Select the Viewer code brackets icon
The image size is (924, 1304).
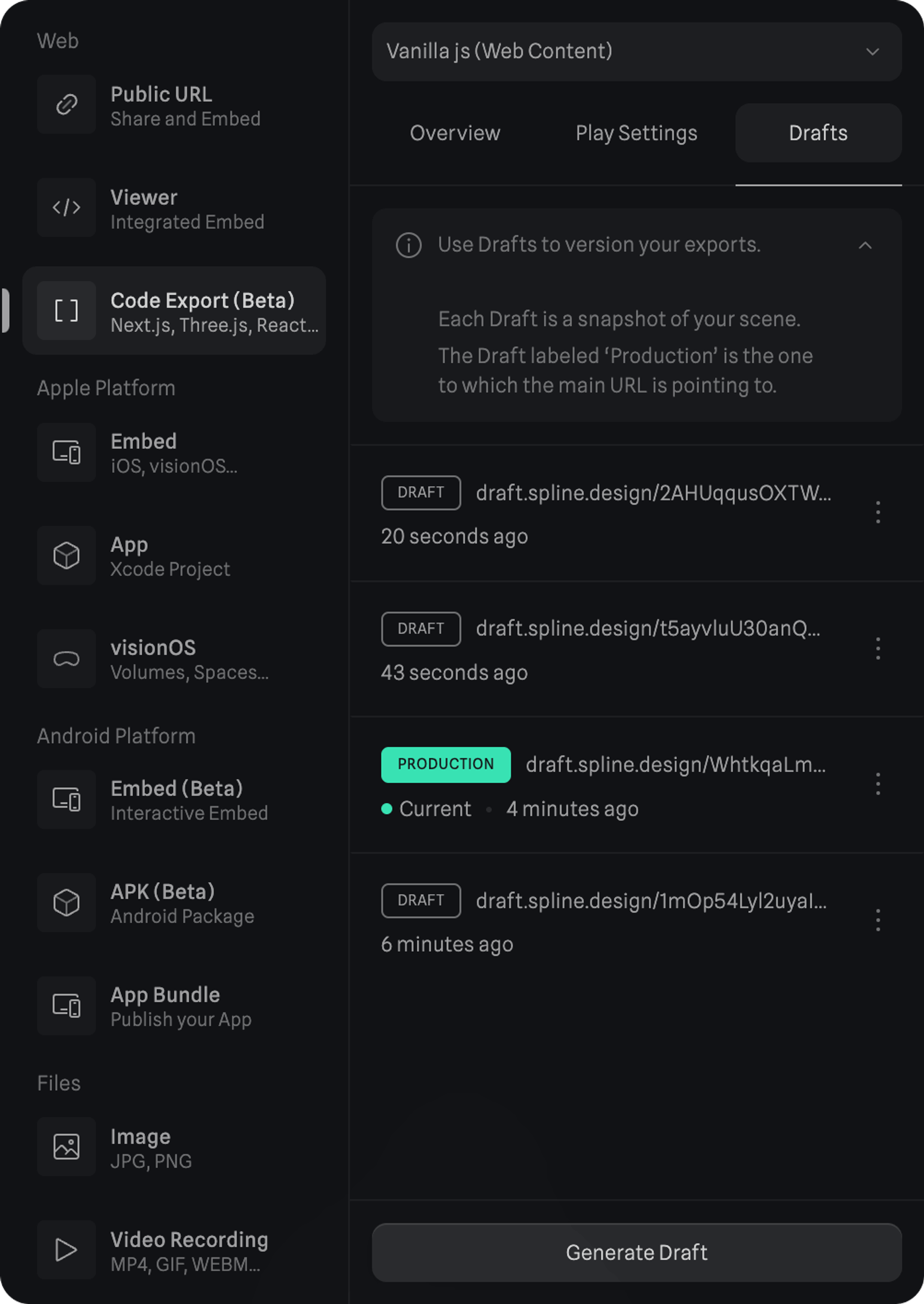tap(67, 207)
